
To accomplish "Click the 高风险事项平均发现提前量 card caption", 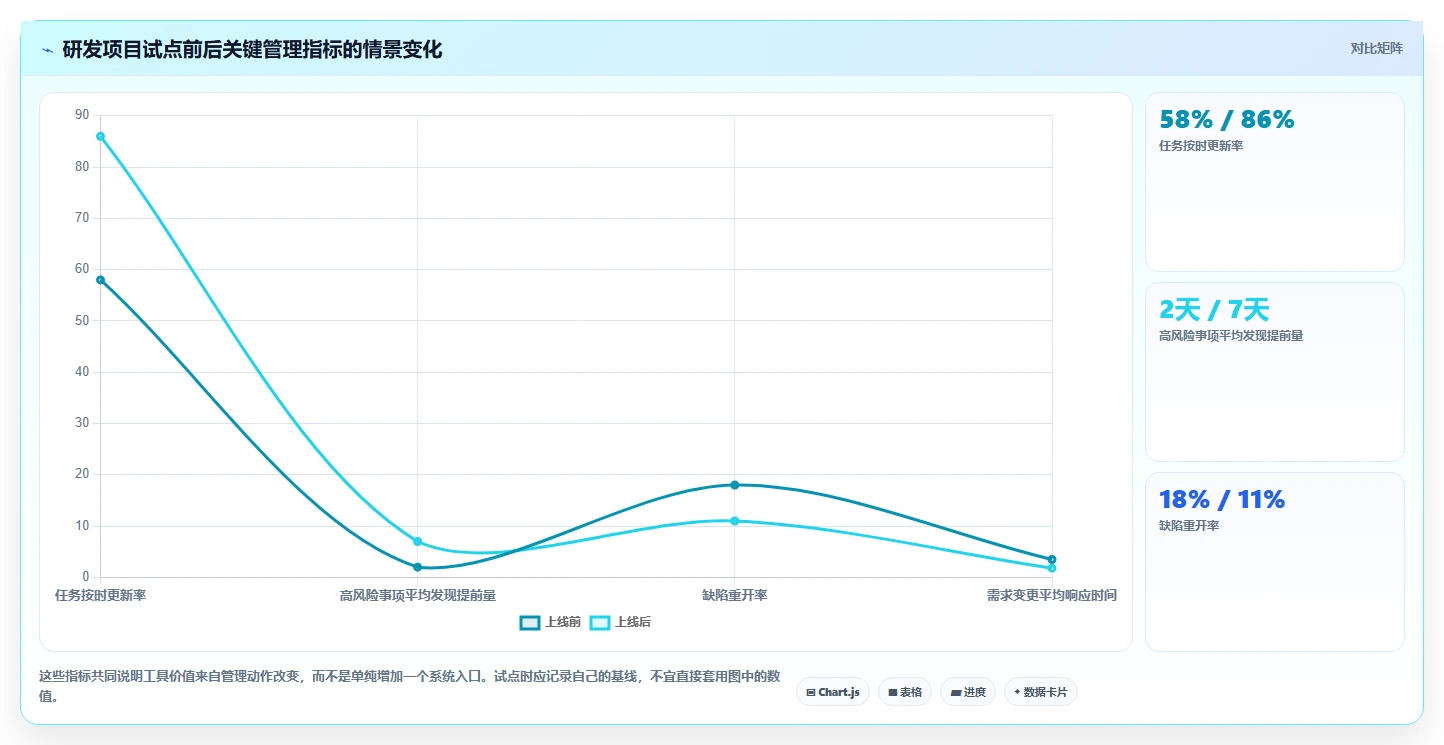I will coord(1231,336).
